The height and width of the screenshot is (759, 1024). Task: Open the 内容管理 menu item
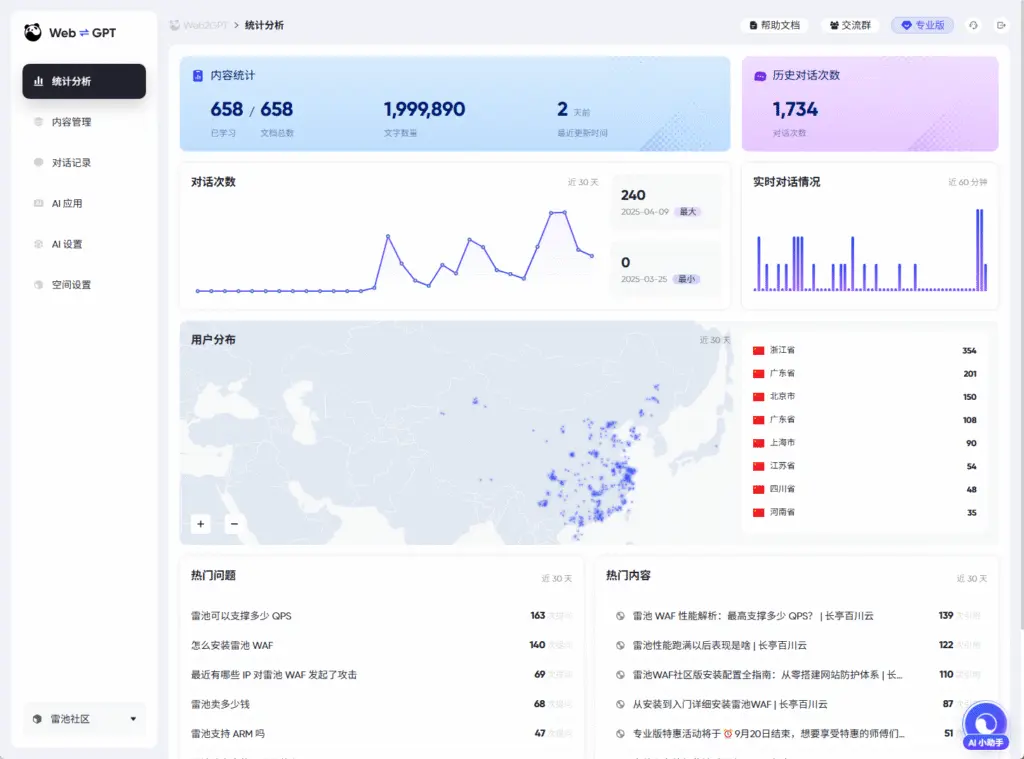coord(71,122)
